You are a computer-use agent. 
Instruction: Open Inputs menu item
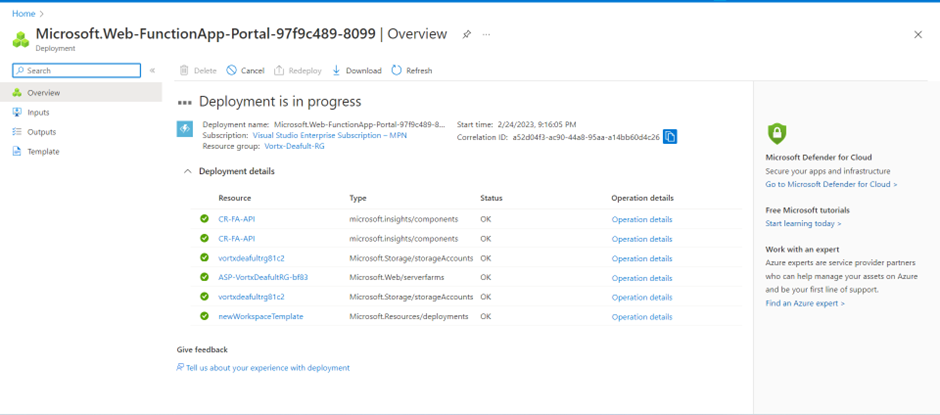click(x=81, y=112)
